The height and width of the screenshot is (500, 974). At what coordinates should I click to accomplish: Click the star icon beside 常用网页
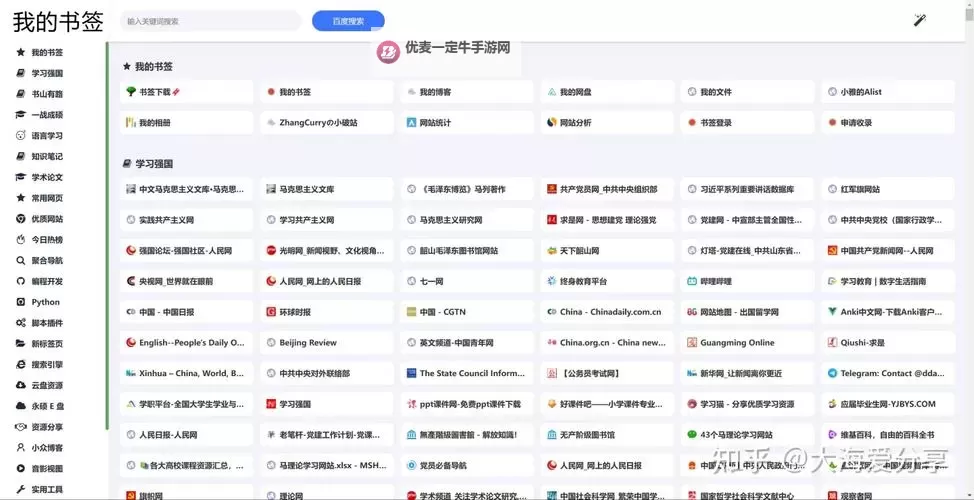pyautogui.click(x=20, y=198)
